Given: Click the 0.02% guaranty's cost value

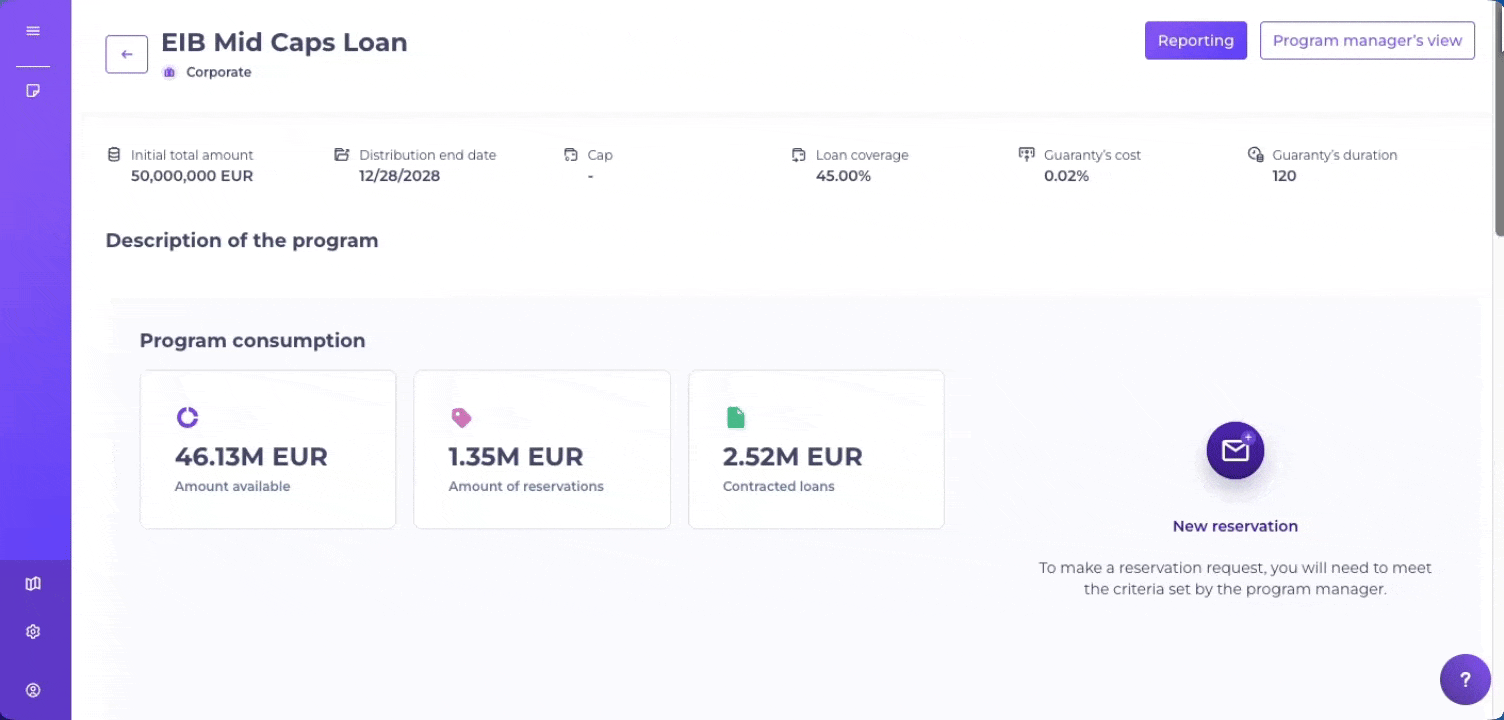Looking at the screenshot, I should pyautogui.click(x=1066, y=176).
